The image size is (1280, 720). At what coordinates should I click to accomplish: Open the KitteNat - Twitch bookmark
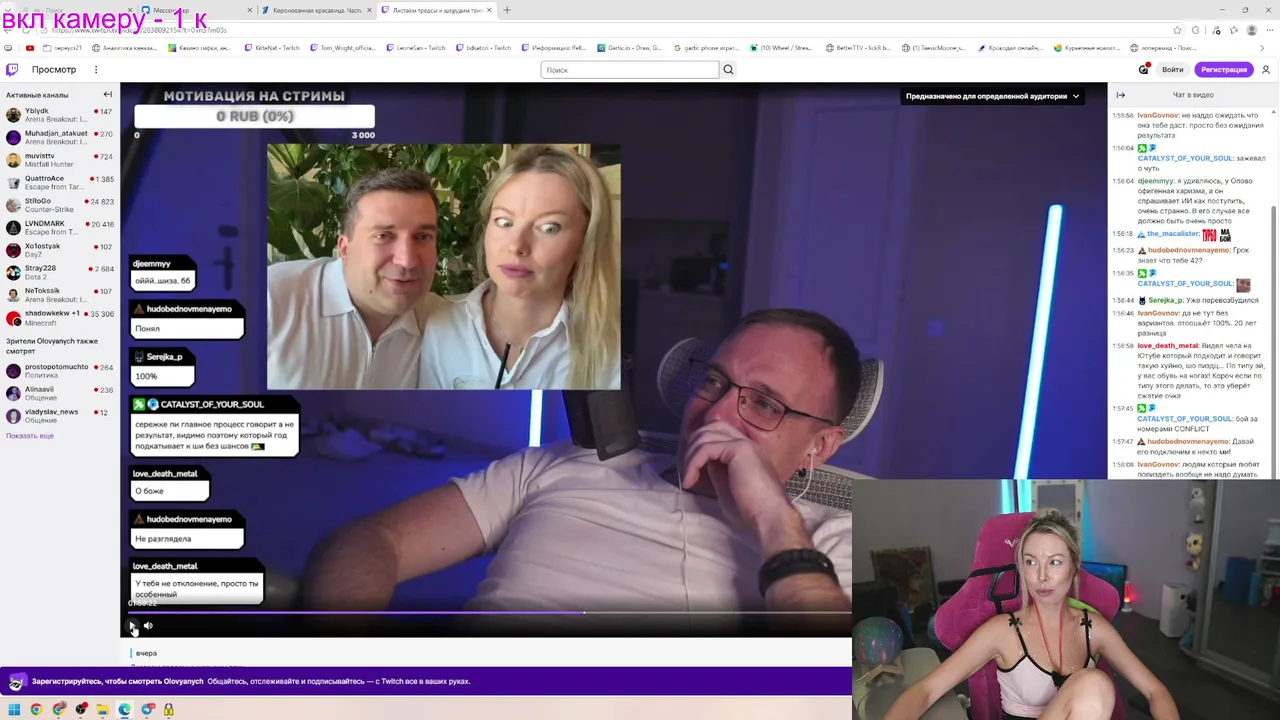coord(271,48)
